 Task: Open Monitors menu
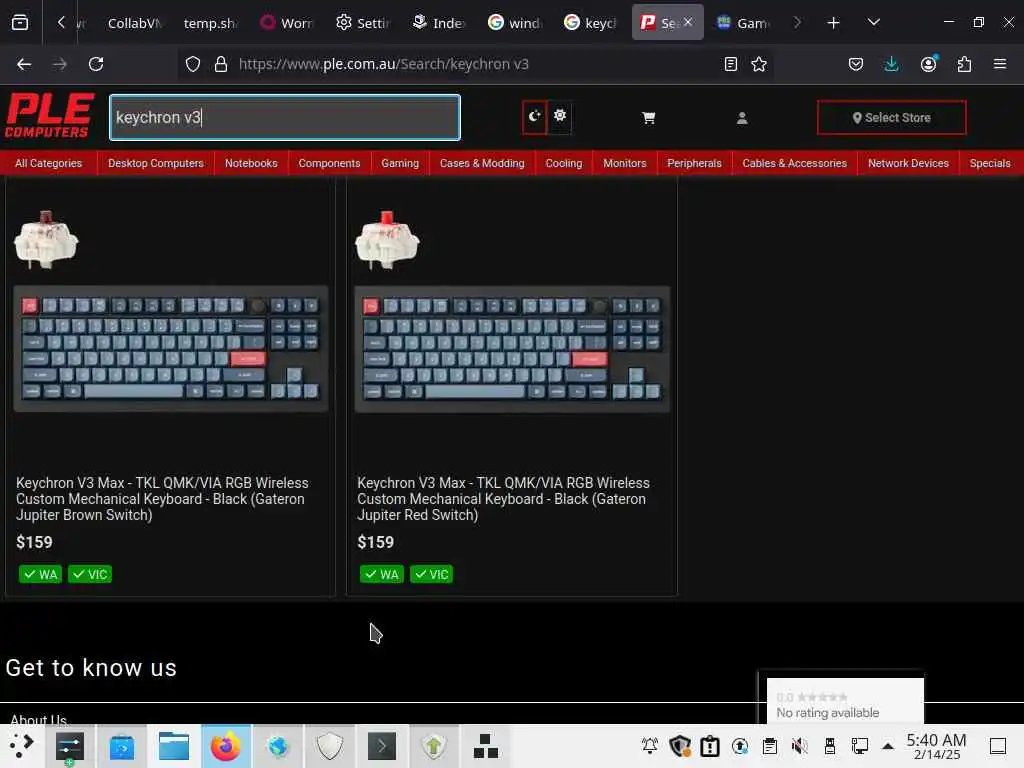pos(624,163)
